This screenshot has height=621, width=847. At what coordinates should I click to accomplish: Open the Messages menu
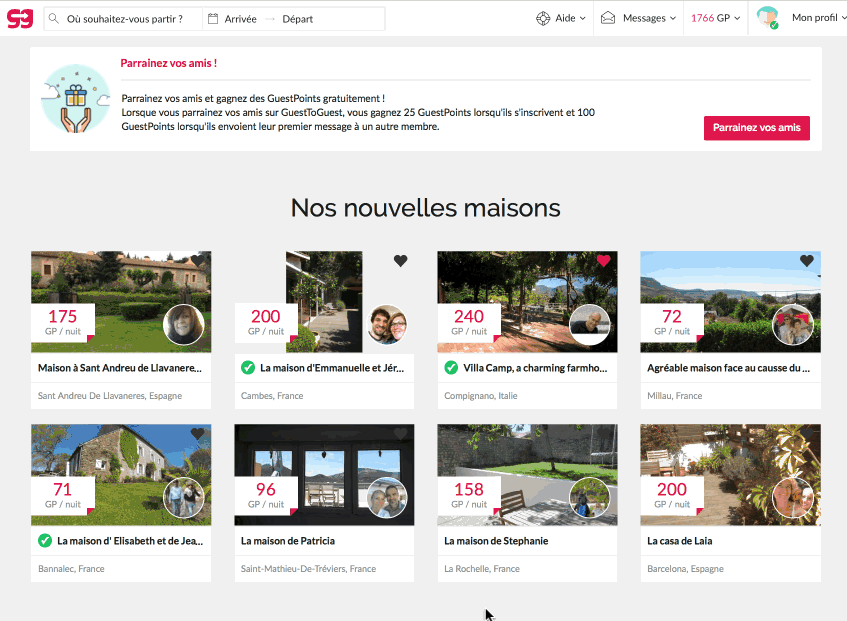tap(649, 18)
